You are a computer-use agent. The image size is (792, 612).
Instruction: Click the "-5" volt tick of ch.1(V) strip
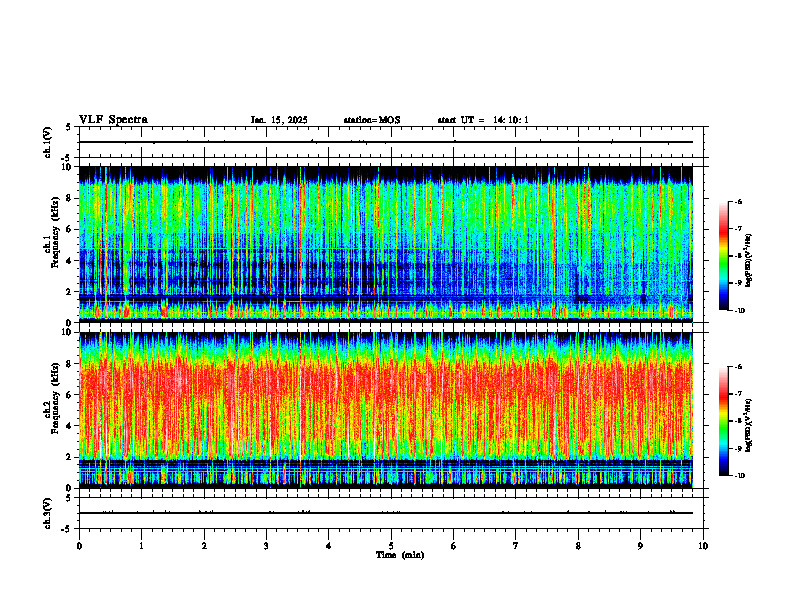coord(66,158)
